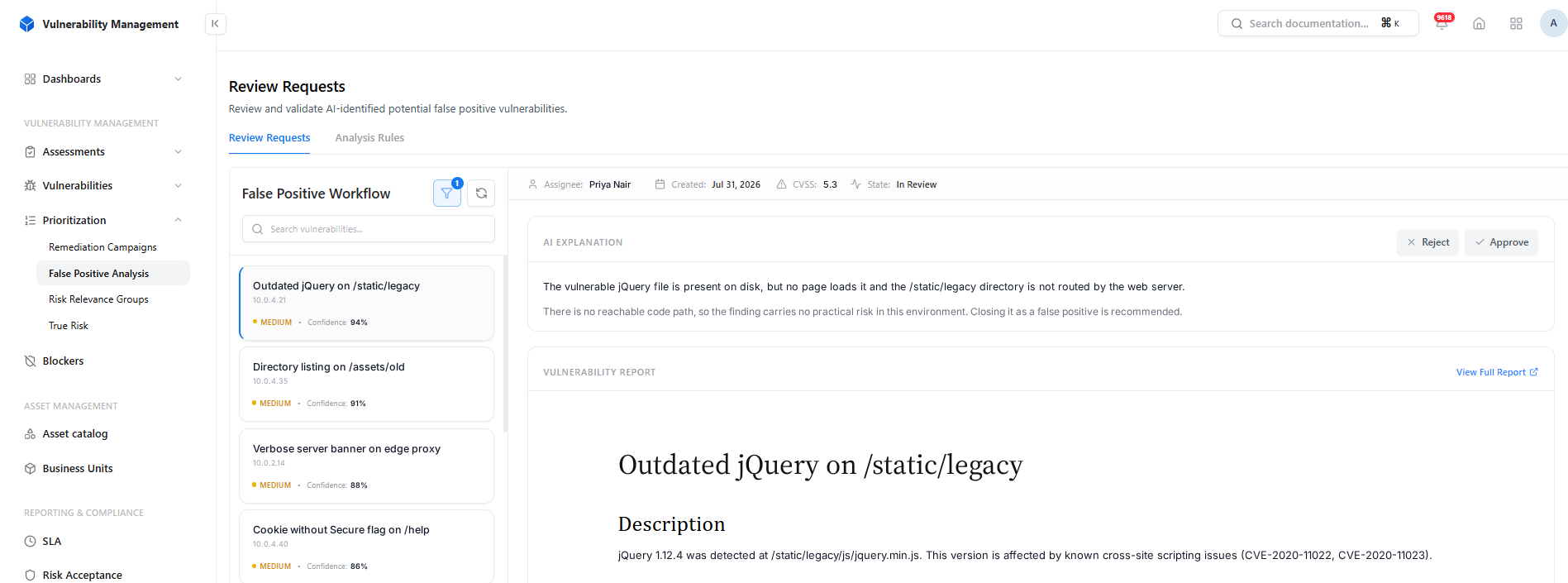Click the Asset catalog sidebar icon
The image size is (1568, 583).
click(31, 434)
